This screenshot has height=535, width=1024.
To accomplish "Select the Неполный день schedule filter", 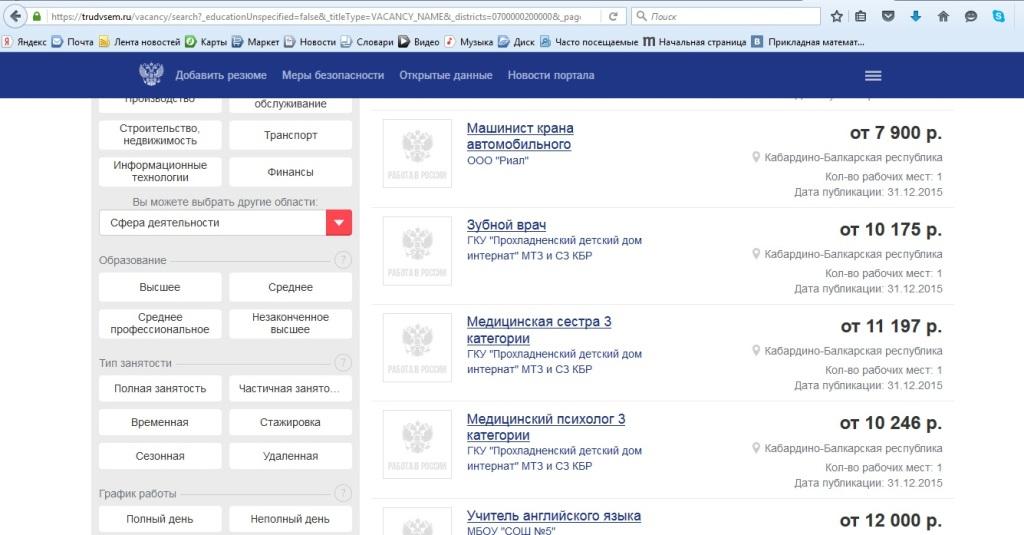I will (x=291, y=519).
